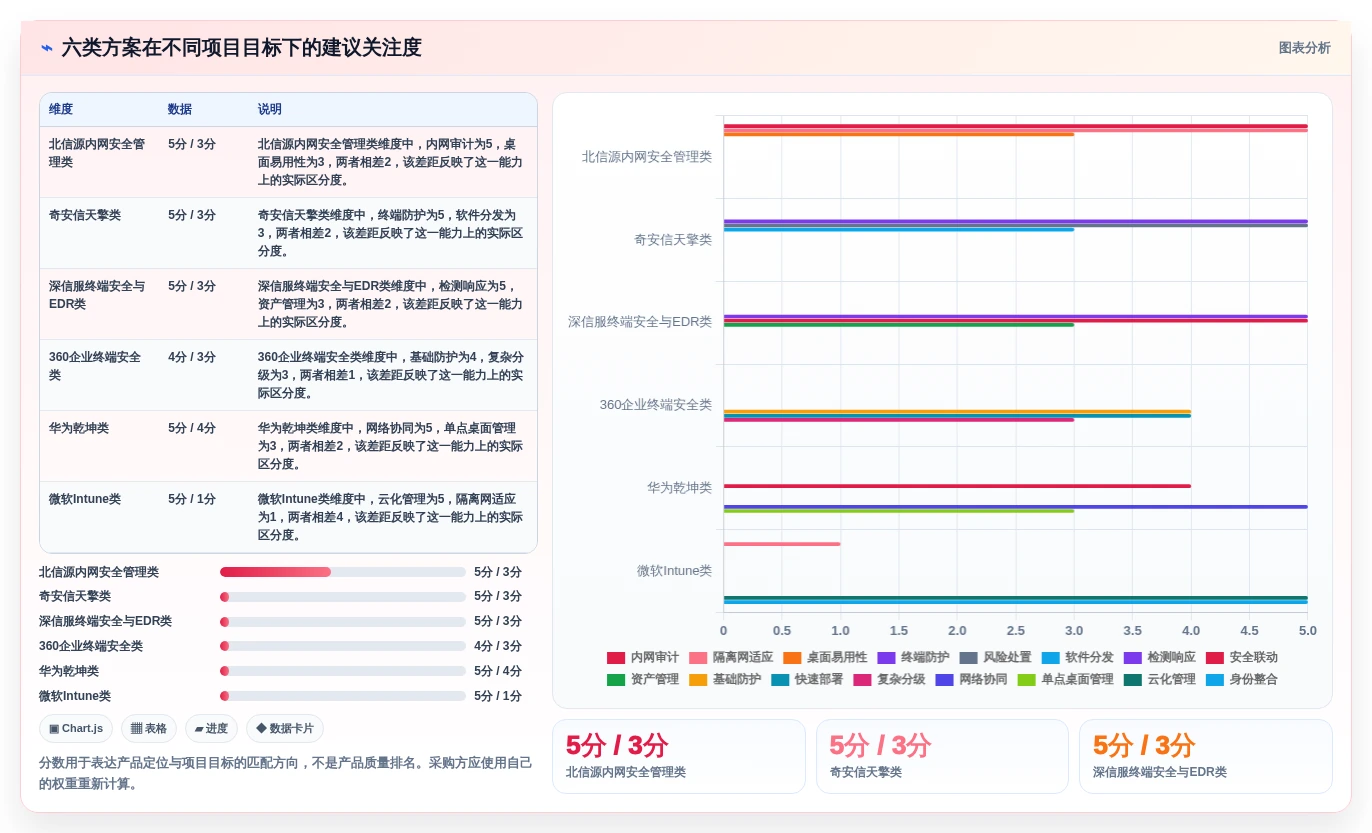Click progress bar for 微软Intune类

pyautogui.click(x=343, y=696)
